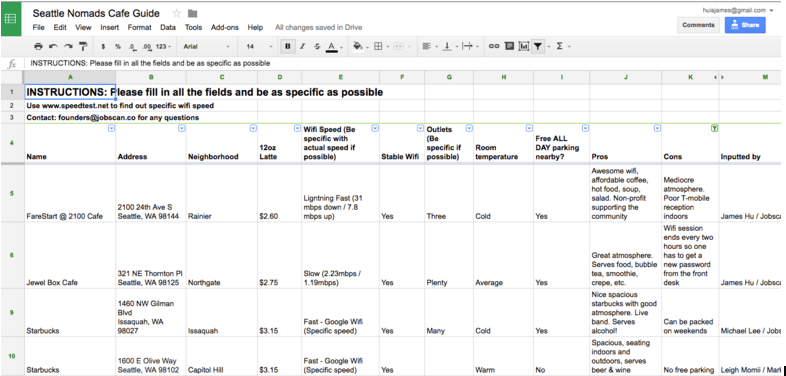Open the filter dropdown on Free ALL DAY parking header
The width and height of the screenshot is (786, 376).
[585, 128]
